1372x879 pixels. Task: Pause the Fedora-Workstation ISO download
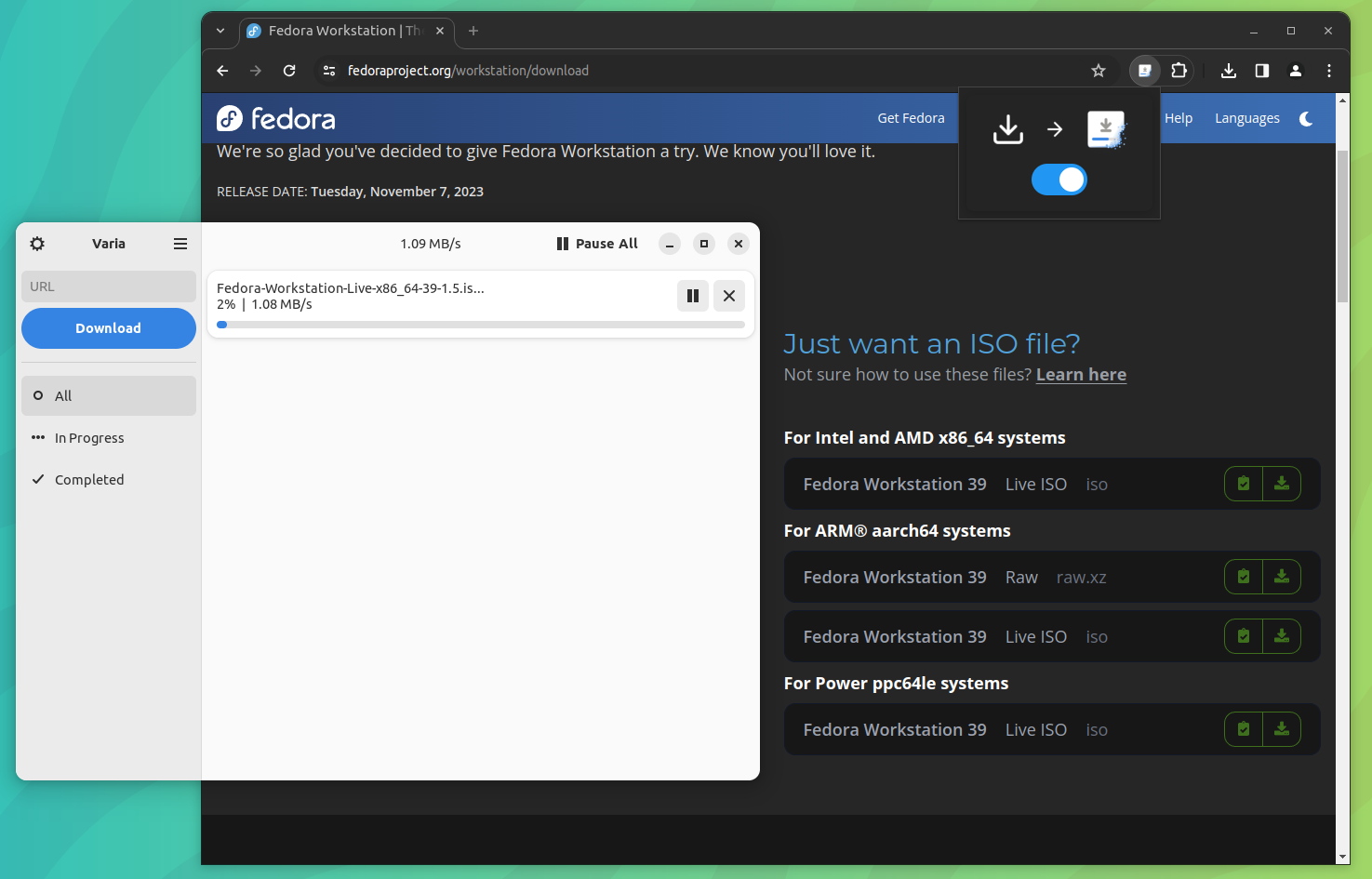[693, 295]
